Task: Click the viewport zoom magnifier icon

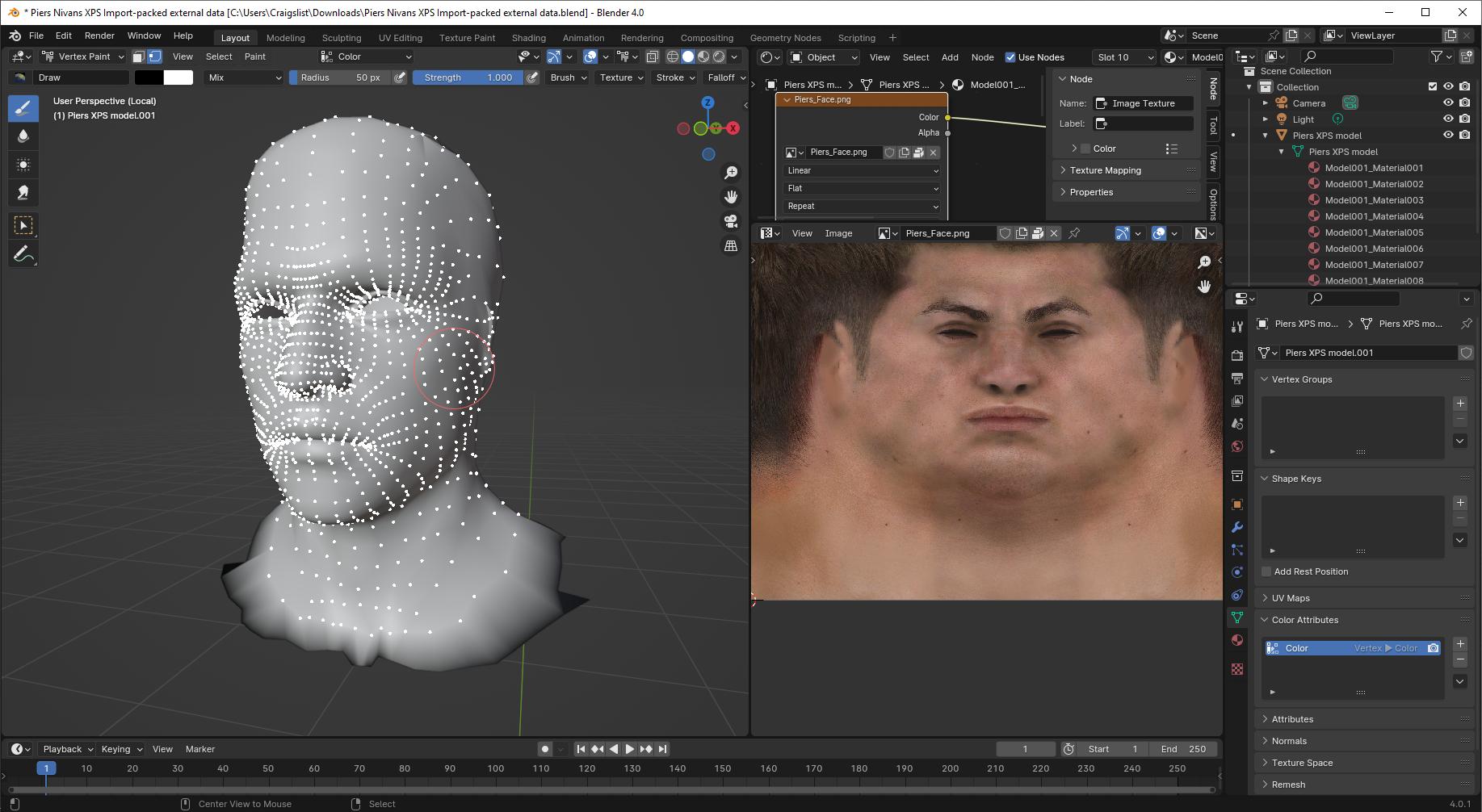Action: click(x=731, y=173)
